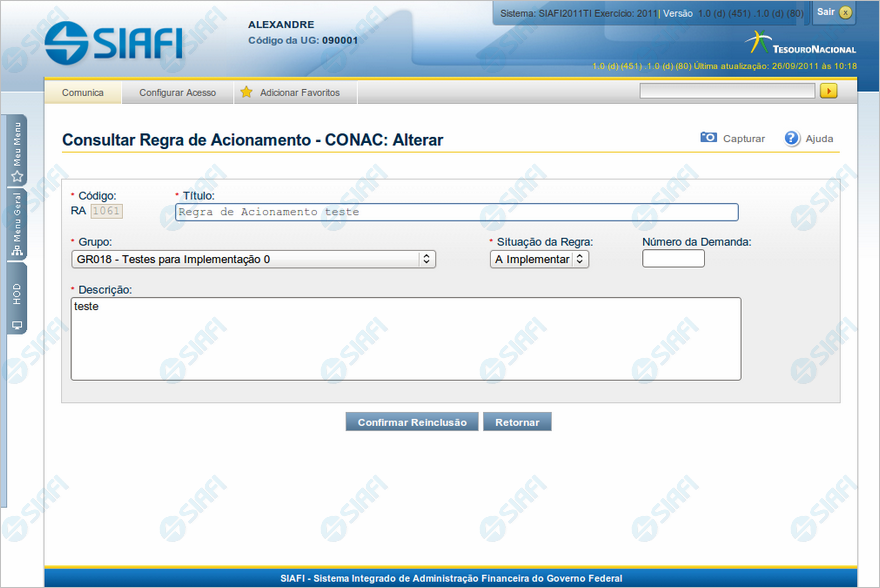880x588 pixels.
Task: Click the x icon on the Sair button
Action: 846,13
